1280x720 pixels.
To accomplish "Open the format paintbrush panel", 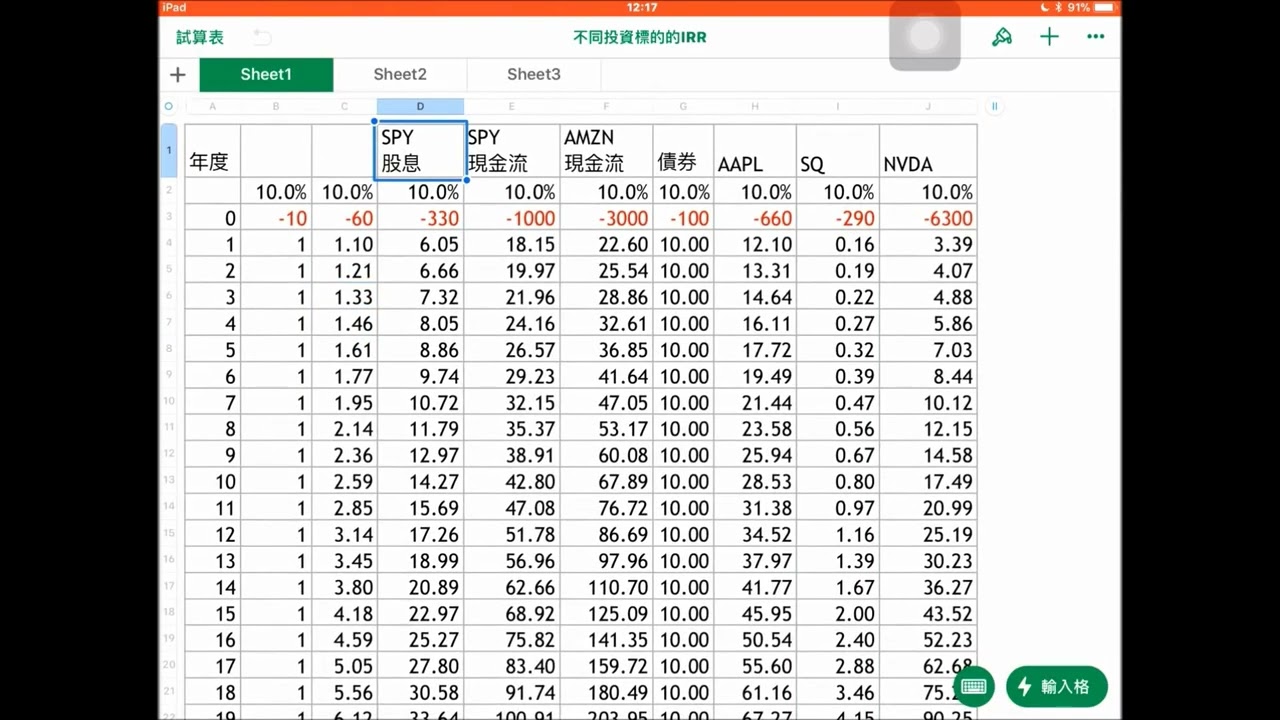I will tap(1002, 37).
